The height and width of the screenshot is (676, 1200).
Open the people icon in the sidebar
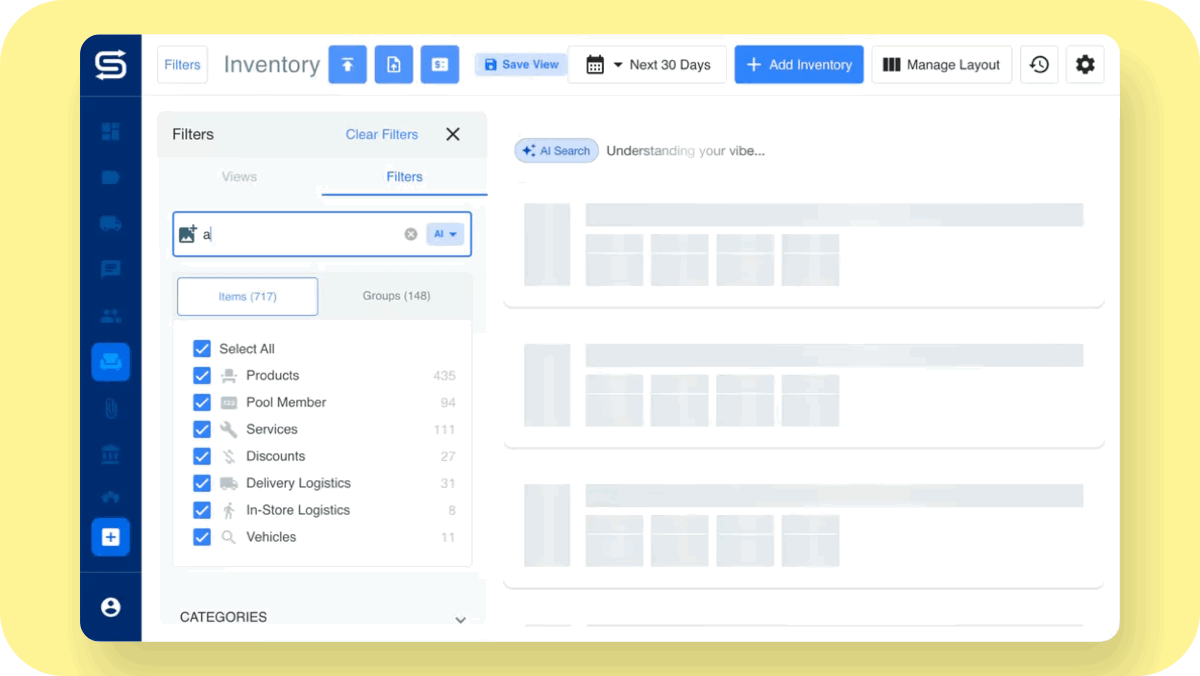pyautogui.click(x=110, y=316)
